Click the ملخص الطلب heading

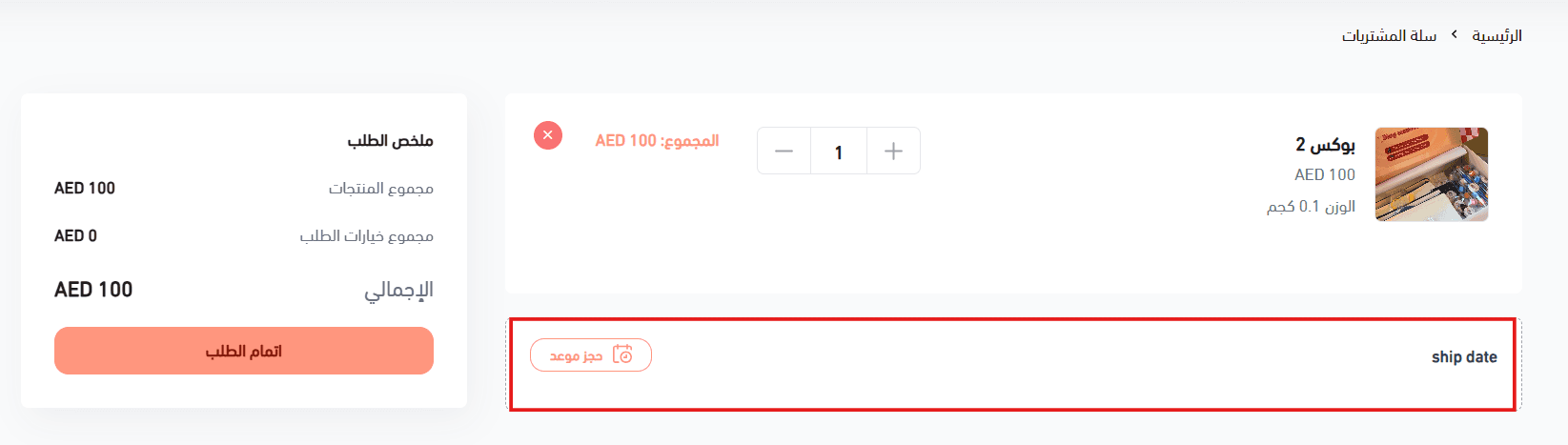coord(390,141)
